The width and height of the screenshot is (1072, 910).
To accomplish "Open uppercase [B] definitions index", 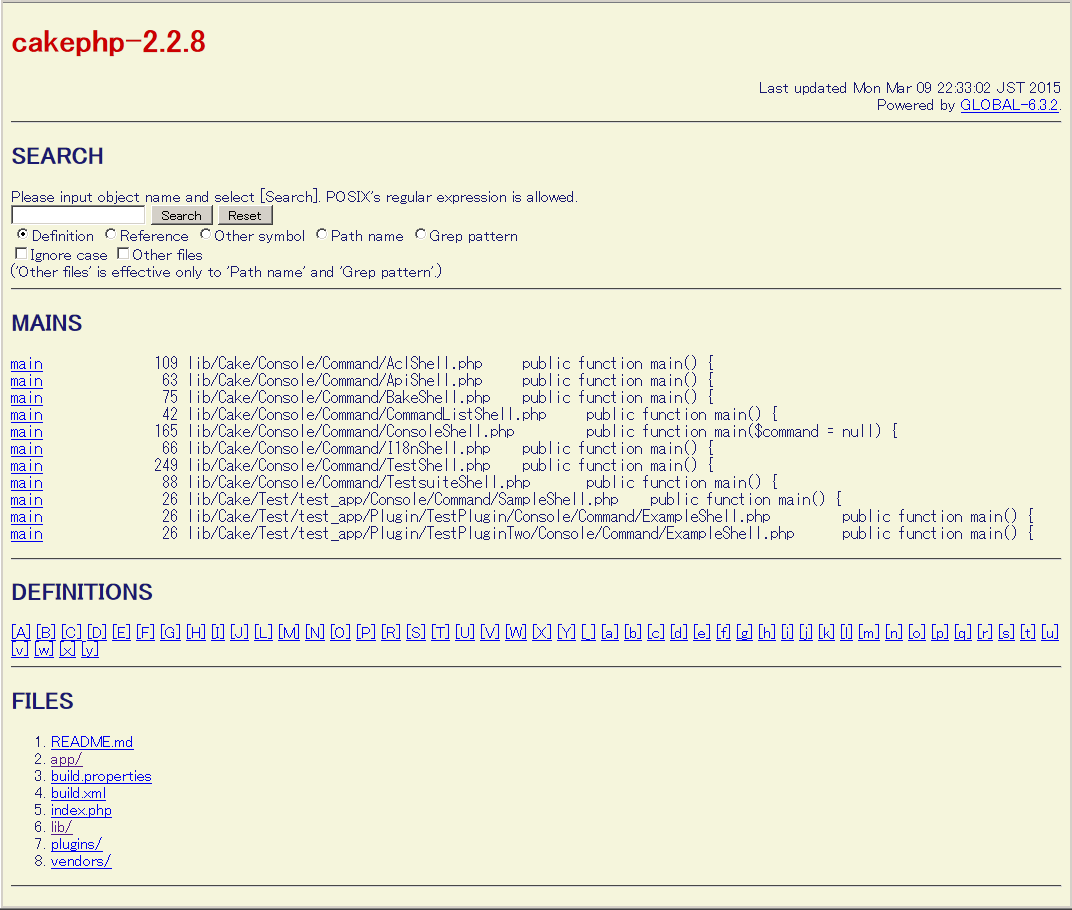I will coord(46,632).
